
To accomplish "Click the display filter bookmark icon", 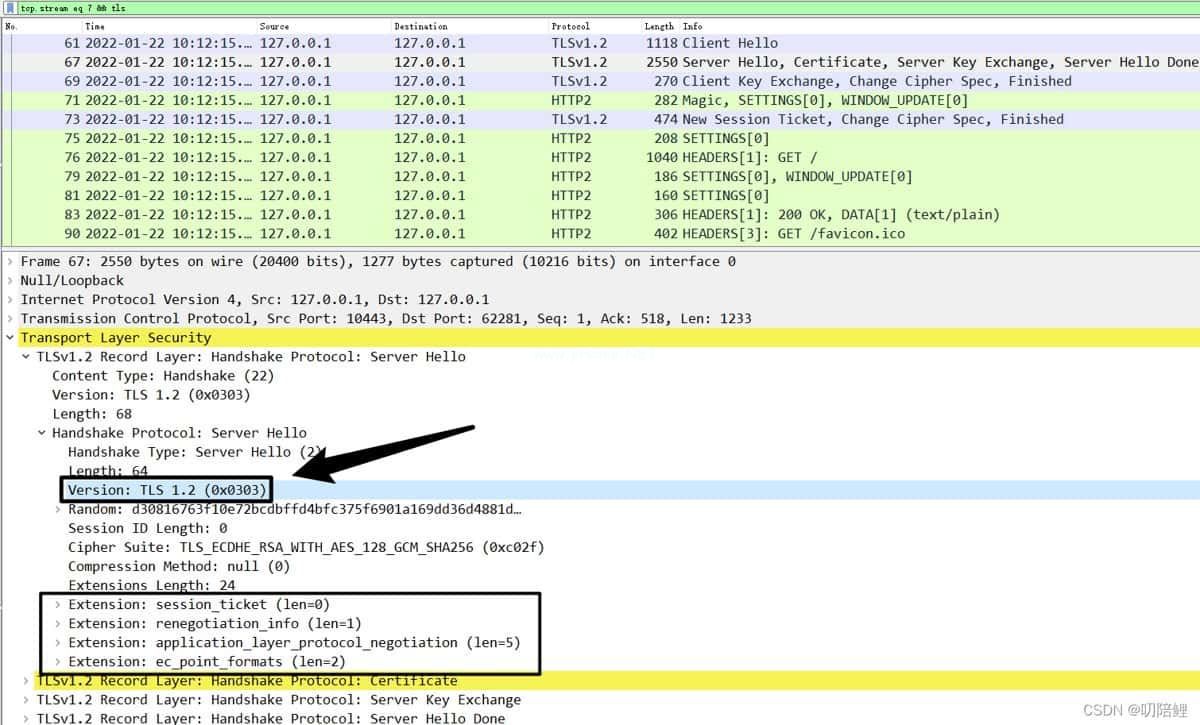I will (x=10, y=7).
